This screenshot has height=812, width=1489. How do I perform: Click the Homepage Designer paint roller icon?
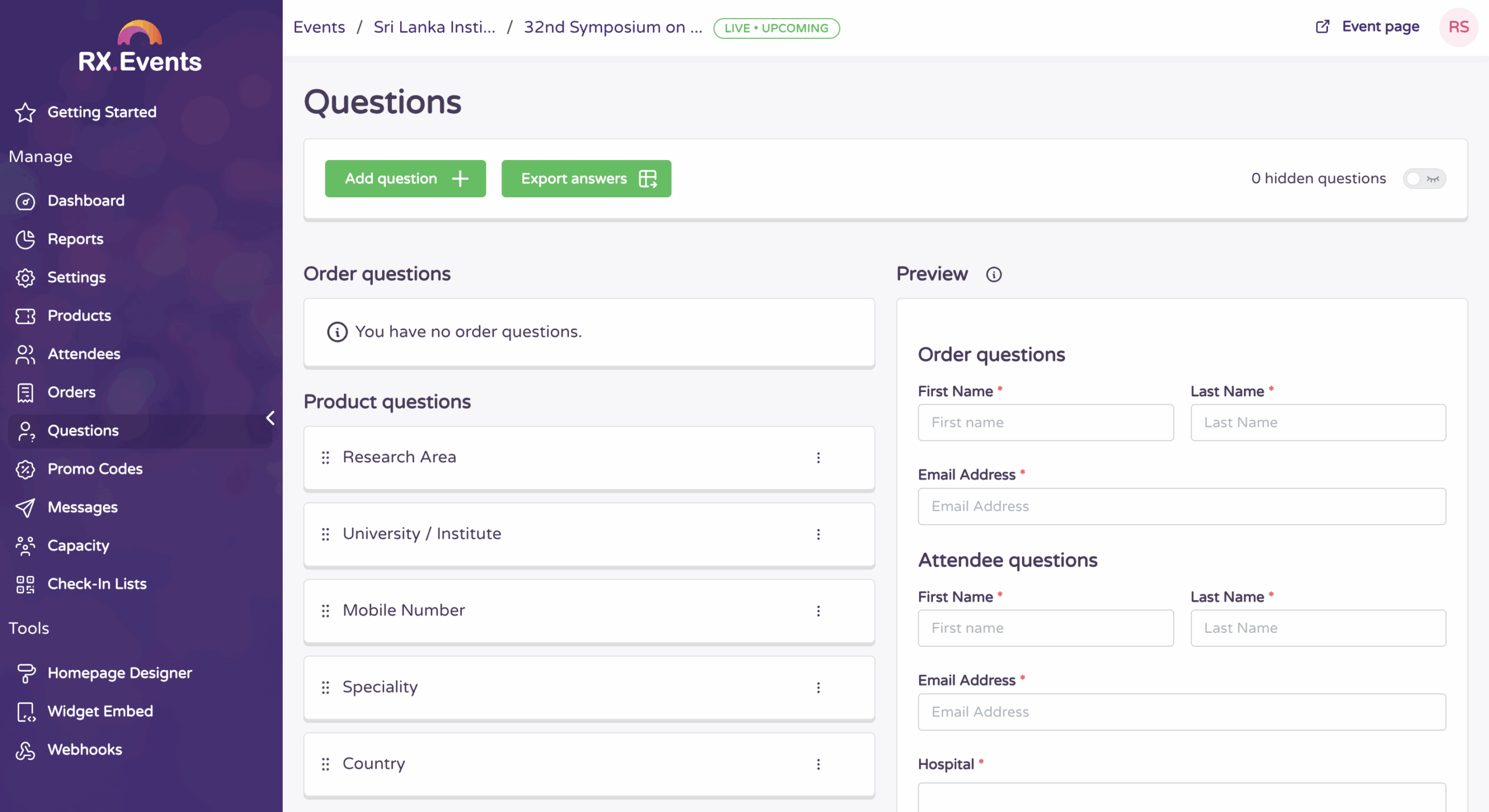25,673
